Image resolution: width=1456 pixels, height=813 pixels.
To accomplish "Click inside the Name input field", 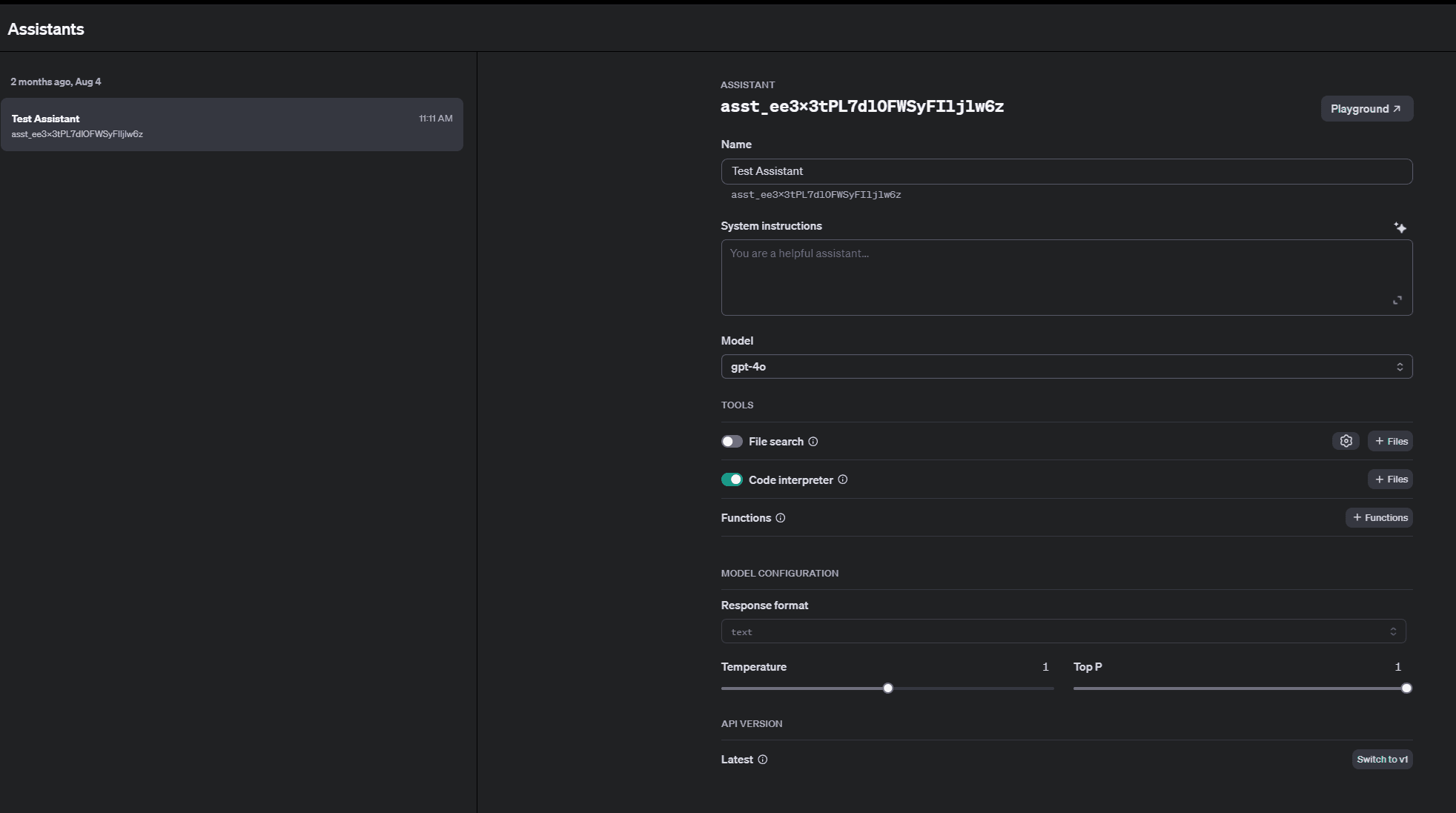I will (1066, 171).
